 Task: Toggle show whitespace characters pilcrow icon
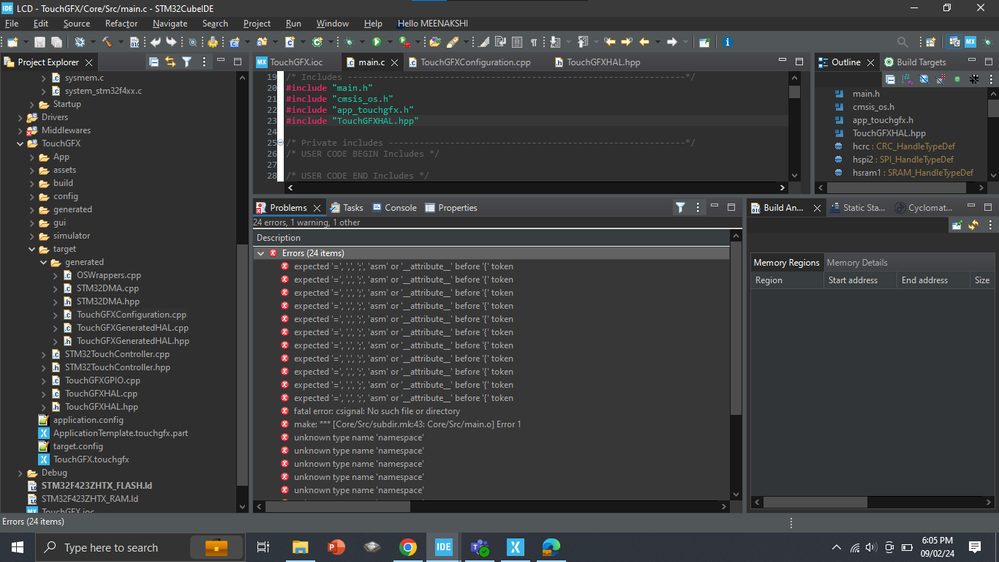point(533,42)
